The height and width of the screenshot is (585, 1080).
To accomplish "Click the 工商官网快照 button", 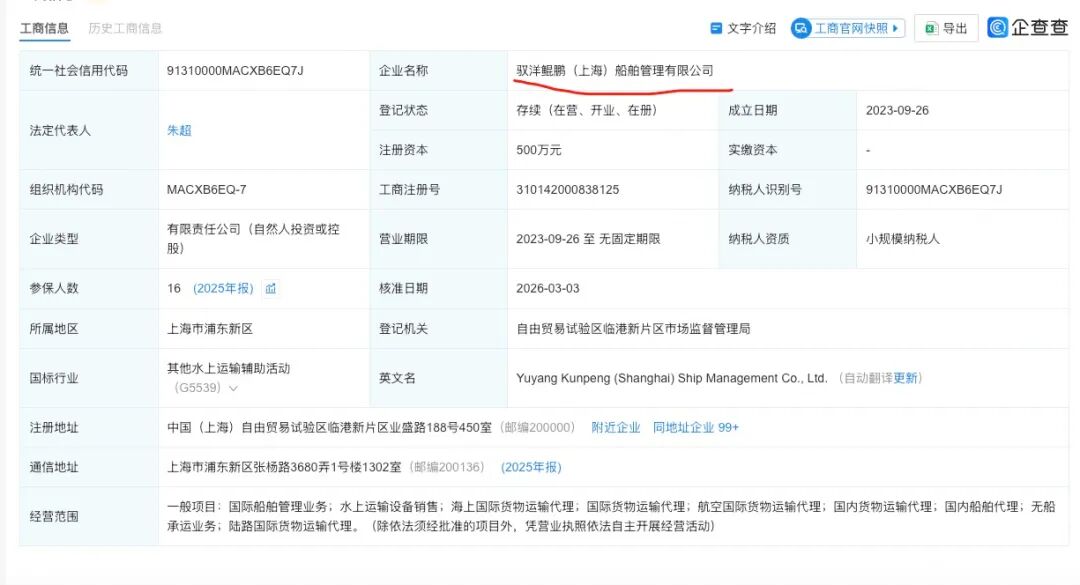I will pos(848,28).
